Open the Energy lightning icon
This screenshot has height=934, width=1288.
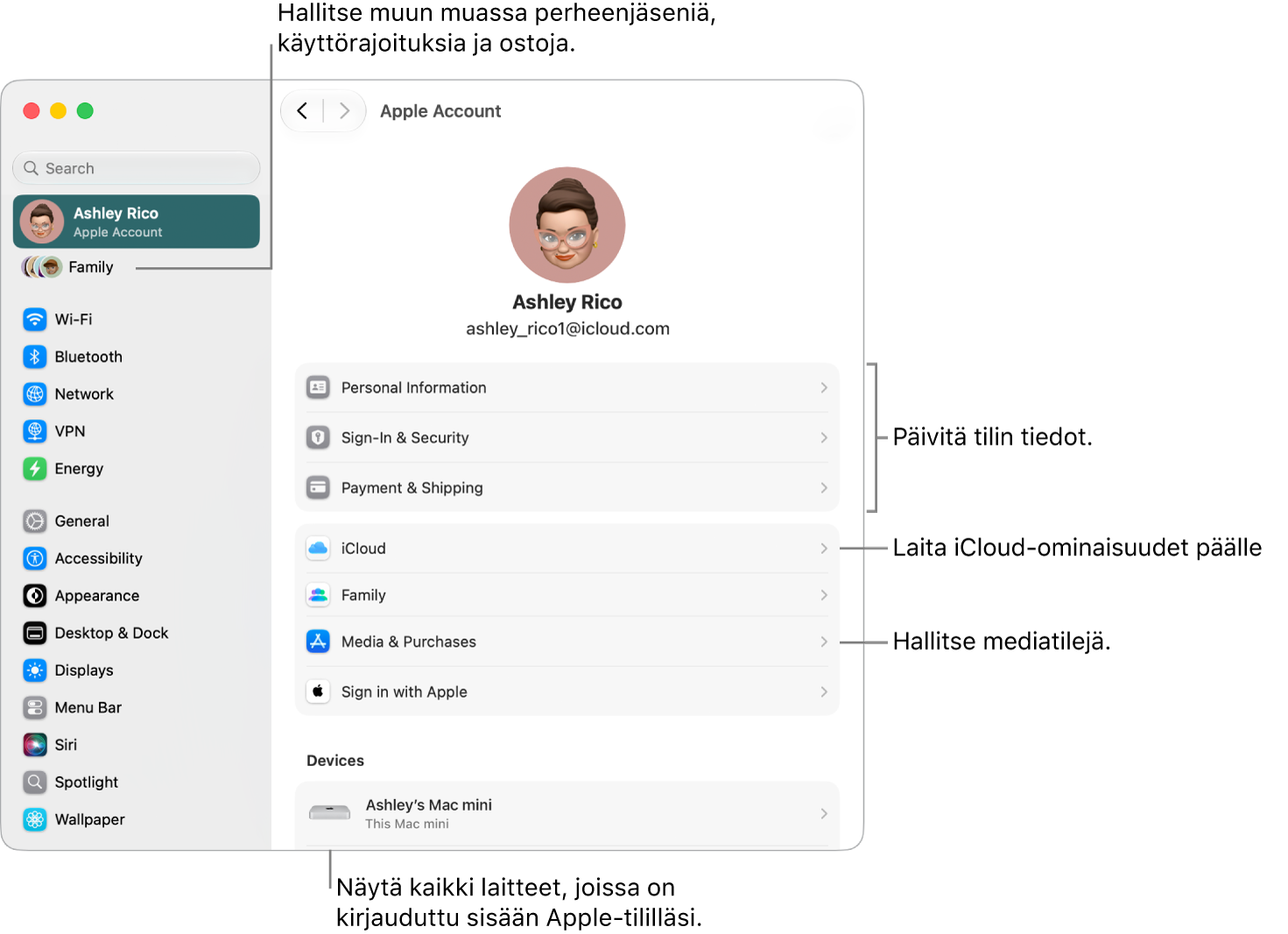[35, 469]
